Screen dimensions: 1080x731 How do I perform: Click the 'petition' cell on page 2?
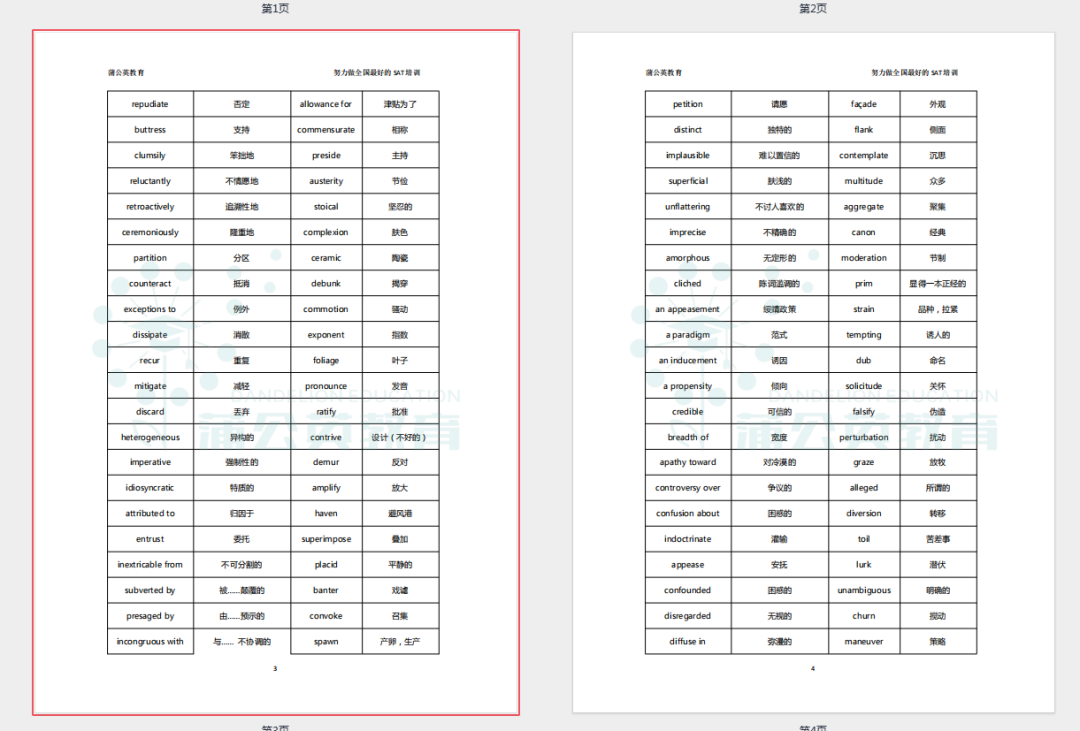(688, 104)
